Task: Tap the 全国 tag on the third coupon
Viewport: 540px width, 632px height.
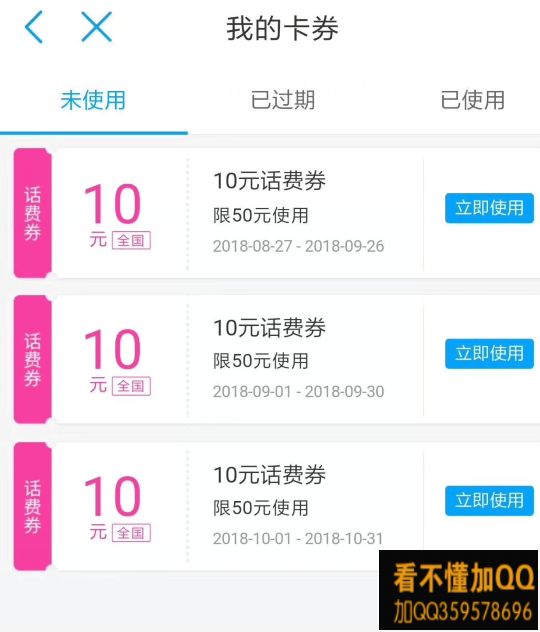Action: click(x=131, y=533)
